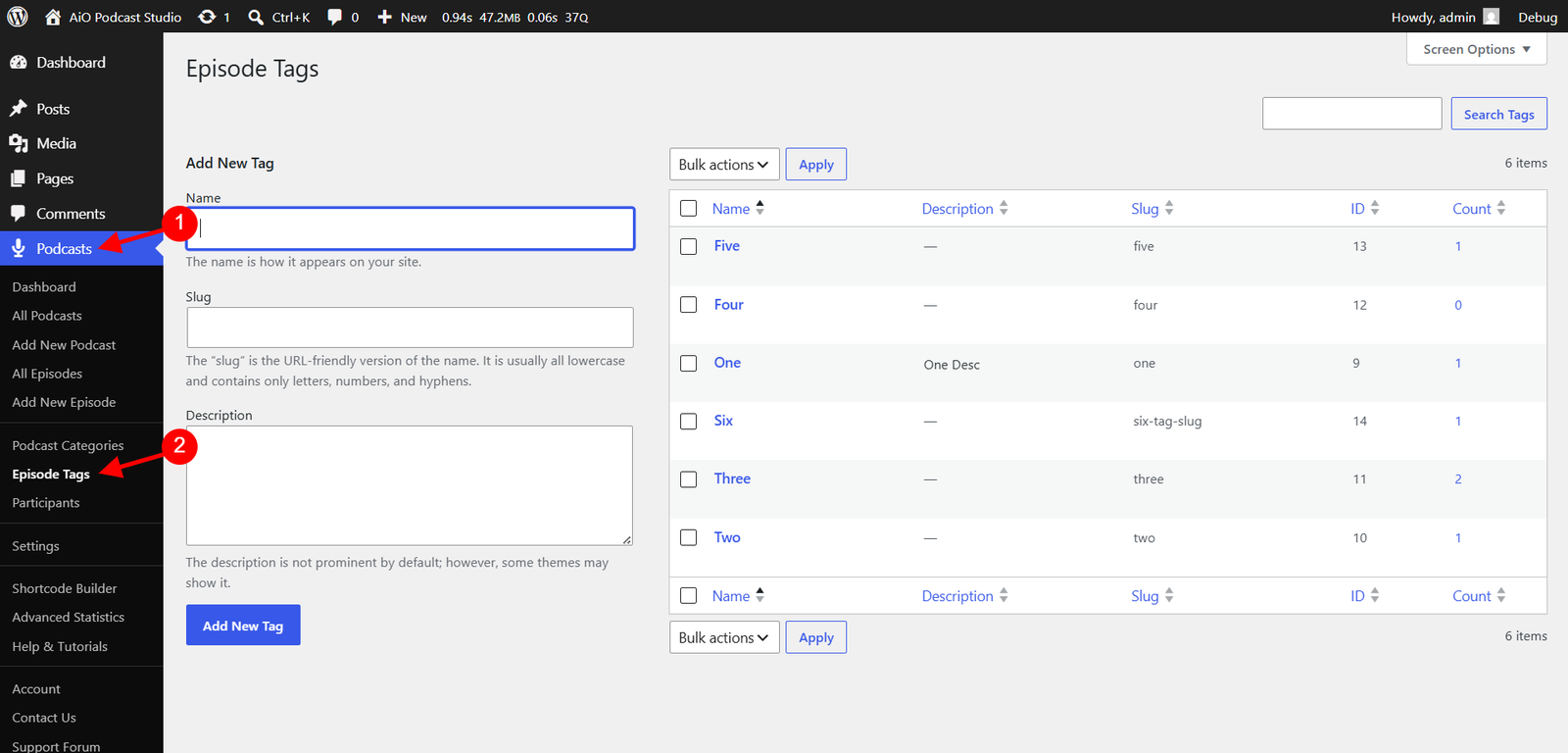Viewport: 1568px width, 753px height.
Task: Open the Two tag link
Action: [x=727, y=537]
